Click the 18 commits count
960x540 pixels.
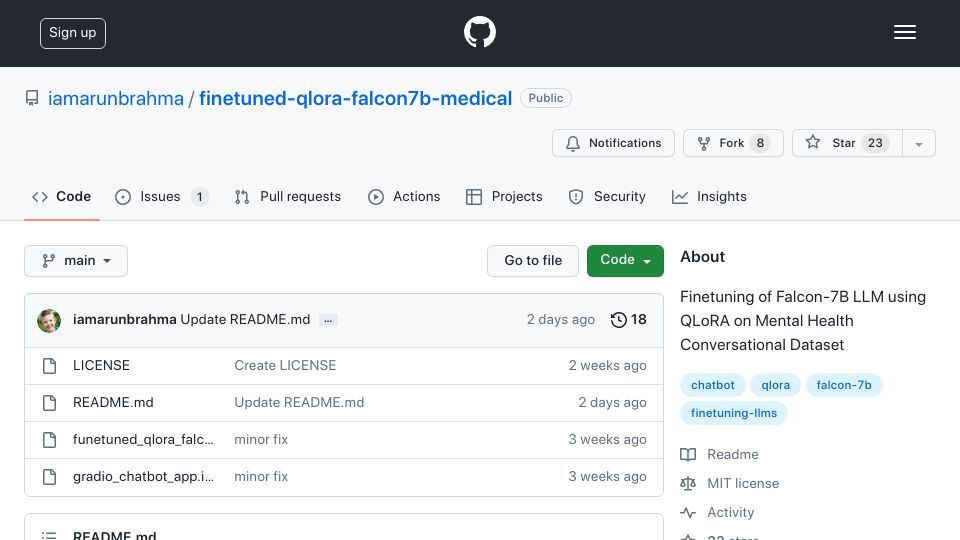click(639, 320)
